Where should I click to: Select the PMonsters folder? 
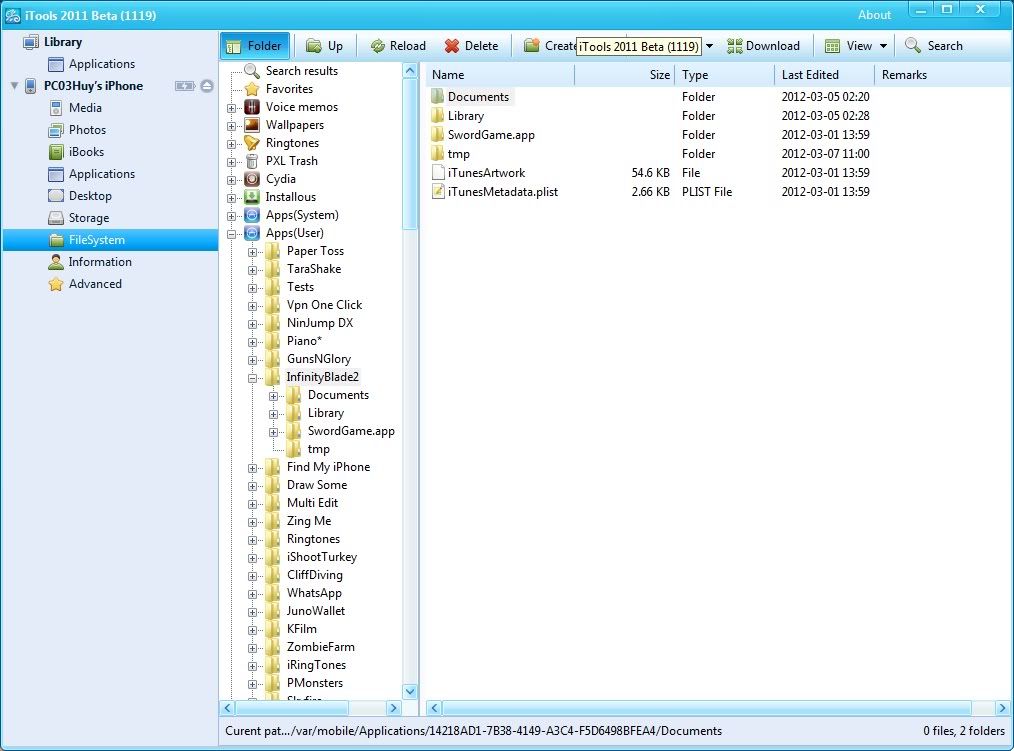click(315, 683)
